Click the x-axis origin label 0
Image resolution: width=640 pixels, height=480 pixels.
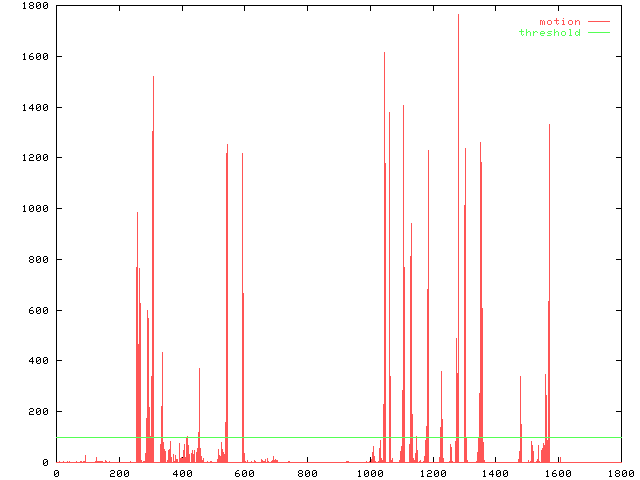[x=56, y=472]
